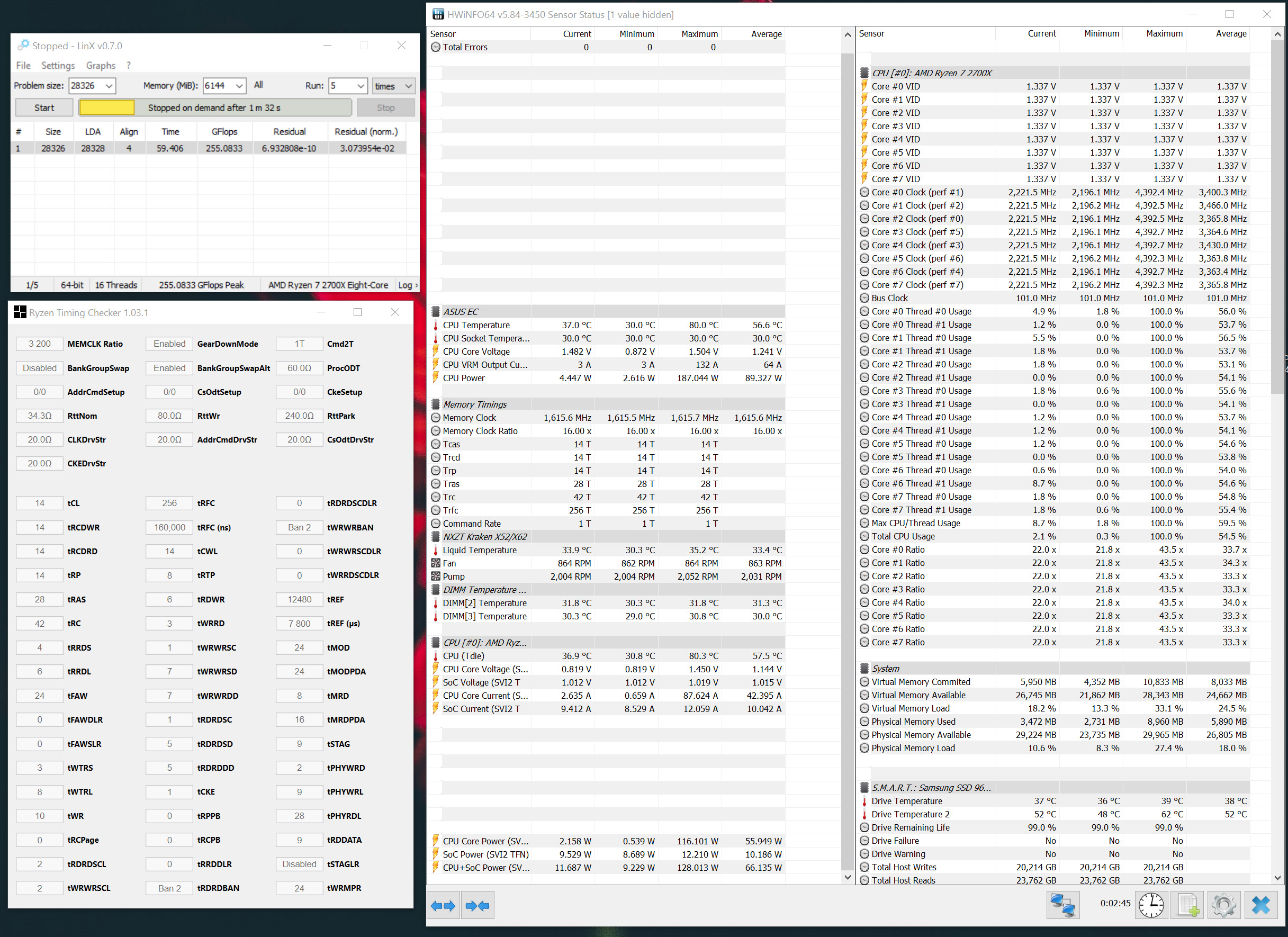Viewport: 1288px width, 937px height.
Task: Expand the Memory (MiB) combo box
Action: [x=239, y=86]
